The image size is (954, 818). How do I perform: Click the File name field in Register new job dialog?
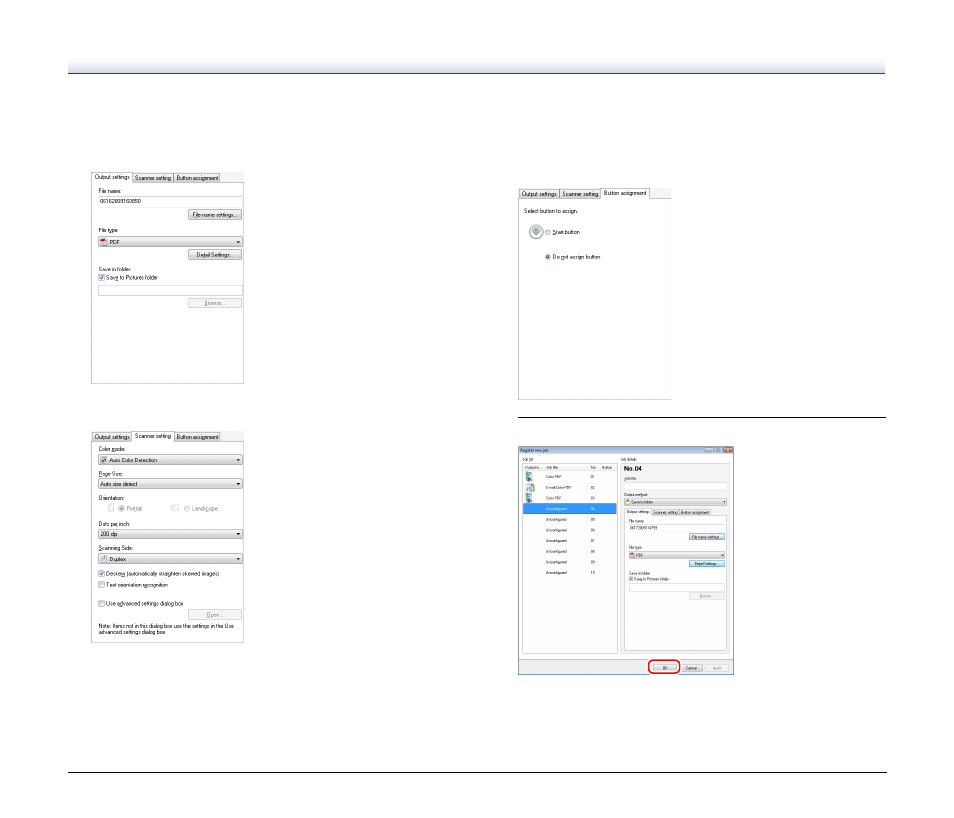tap(677, 528)
